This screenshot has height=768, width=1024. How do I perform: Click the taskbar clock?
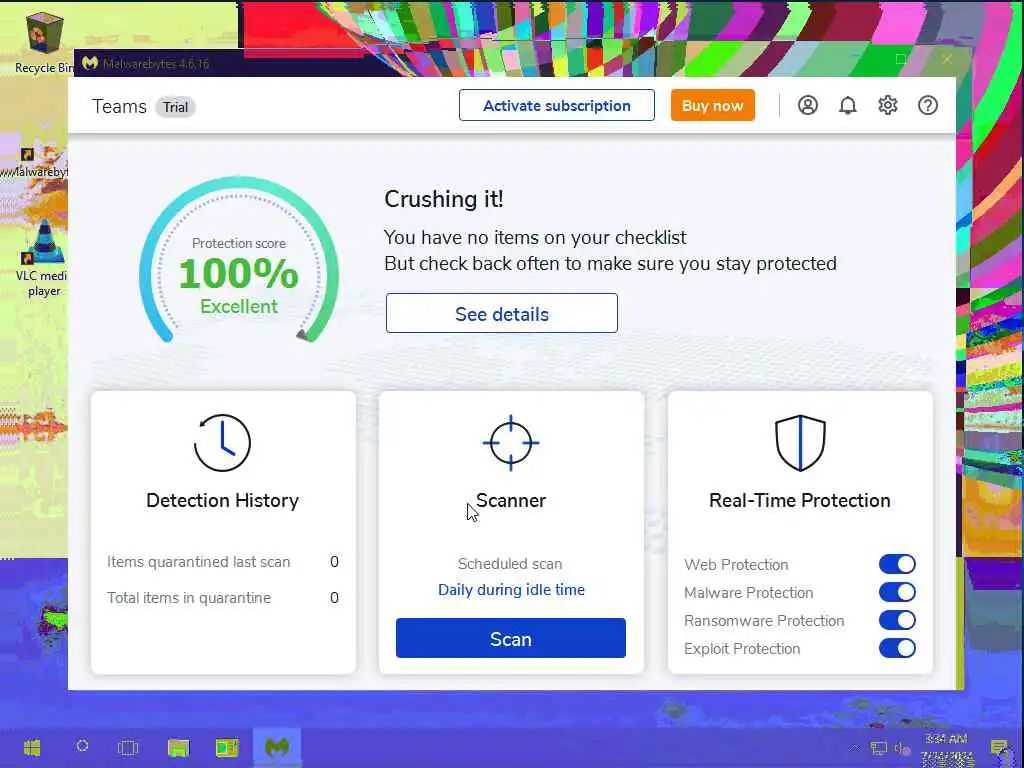948,748
